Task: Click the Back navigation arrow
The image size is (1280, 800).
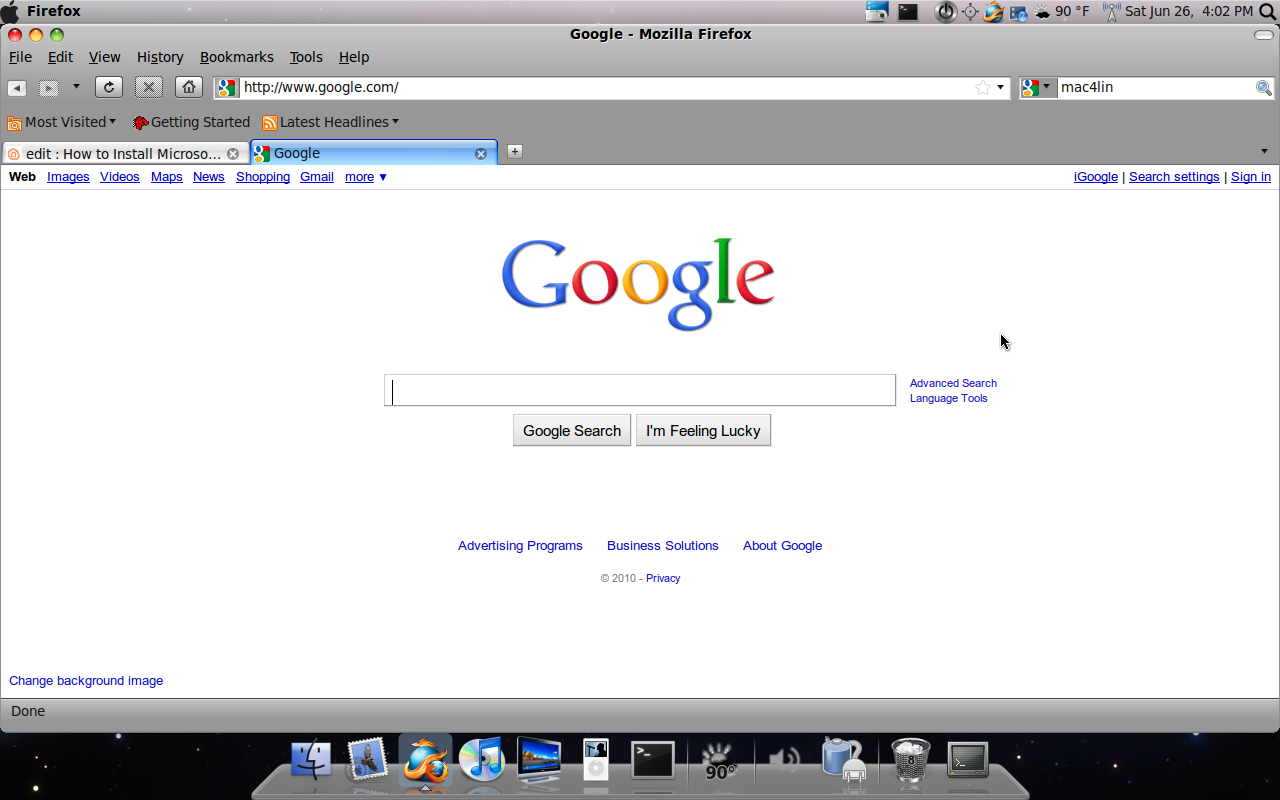Action: point(17,88)
